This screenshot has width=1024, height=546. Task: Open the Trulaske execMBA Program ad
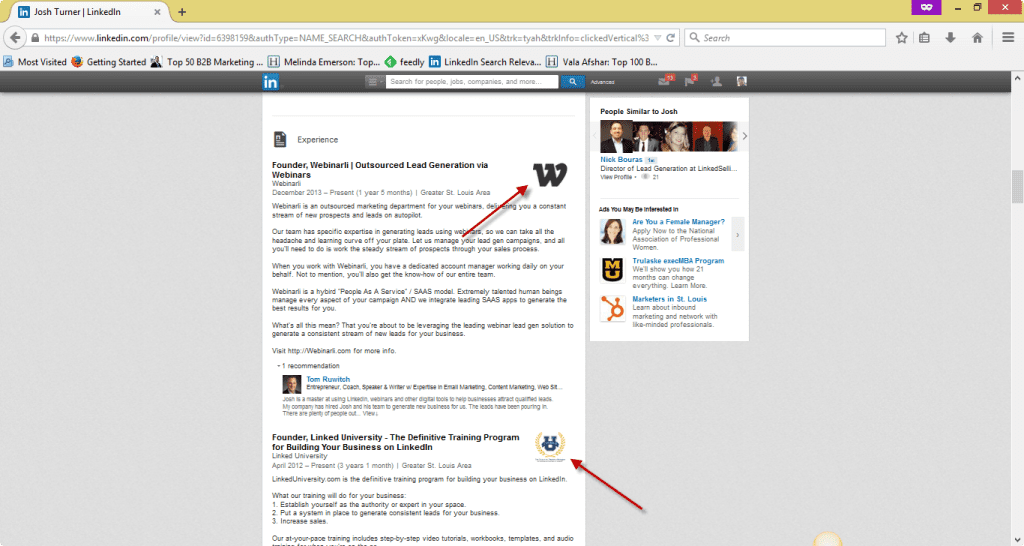click(678, 261)
